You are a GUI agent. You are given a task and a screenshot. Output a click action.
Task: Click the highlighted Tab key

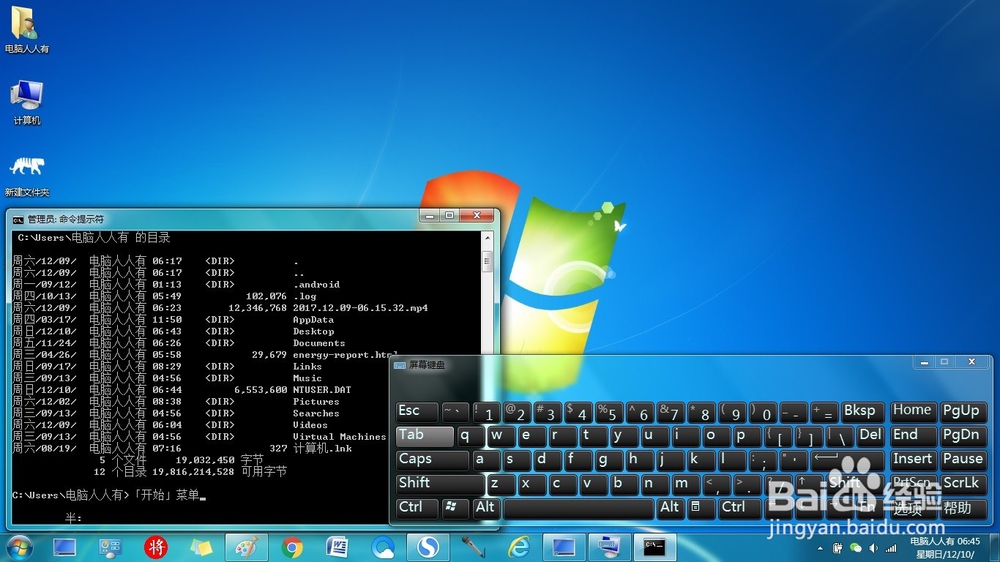pyautogui.click(x=424, y=436)
